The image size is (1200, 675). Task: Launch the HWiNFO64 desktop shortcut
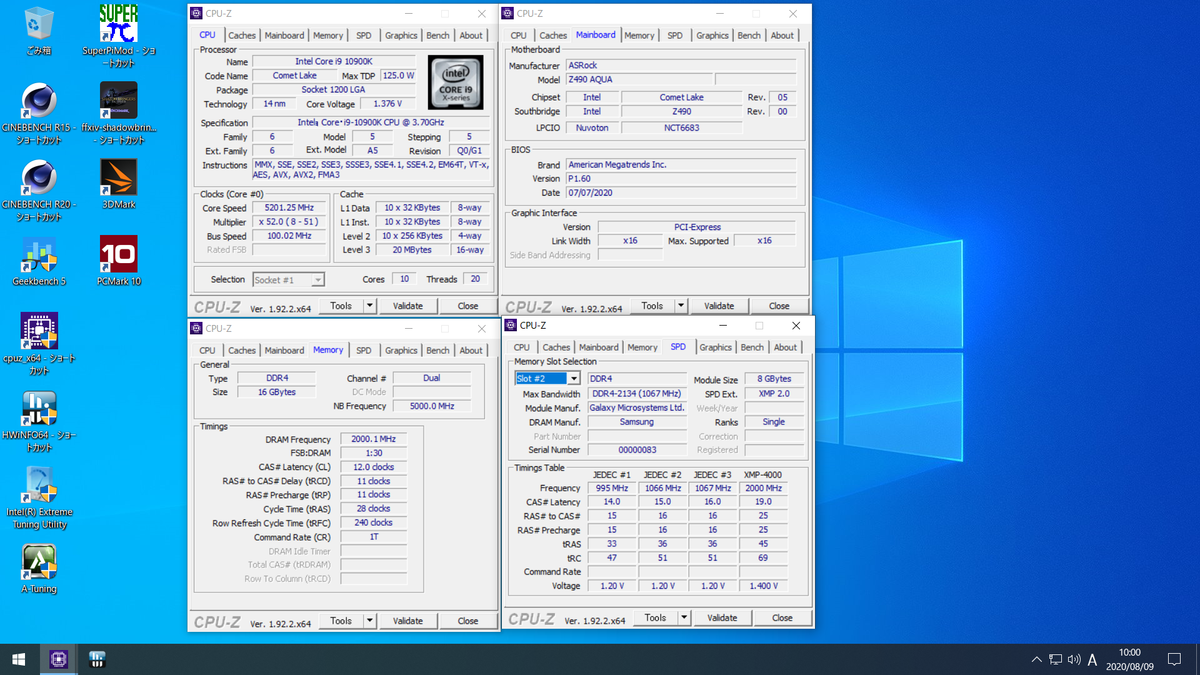point(38,421)
